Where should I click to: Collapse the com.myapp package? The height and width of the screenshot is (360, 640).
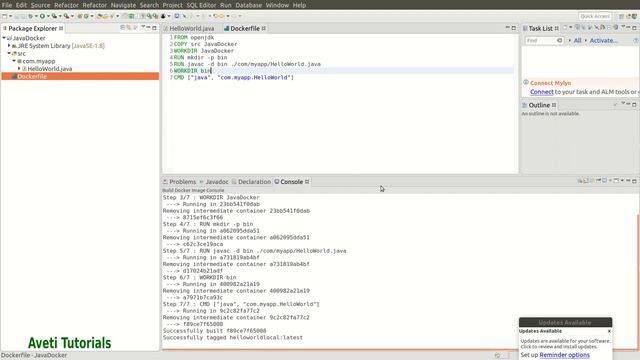tap(14, 61)
